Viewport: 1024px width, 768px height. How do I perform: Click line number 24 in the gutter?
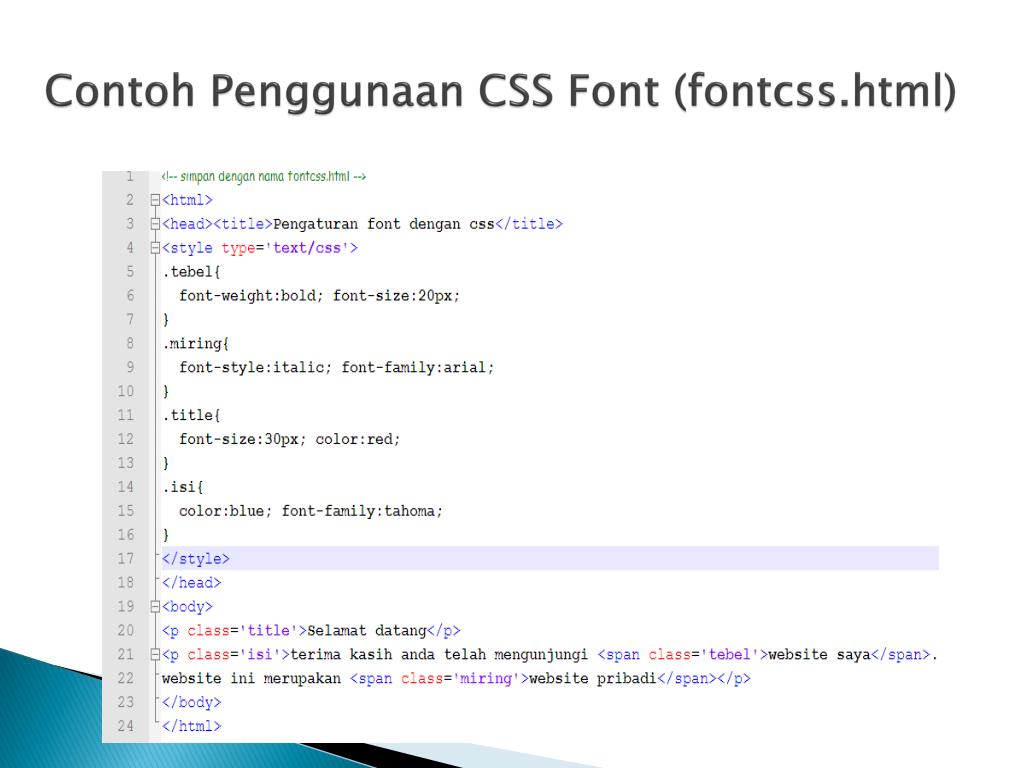125,726
